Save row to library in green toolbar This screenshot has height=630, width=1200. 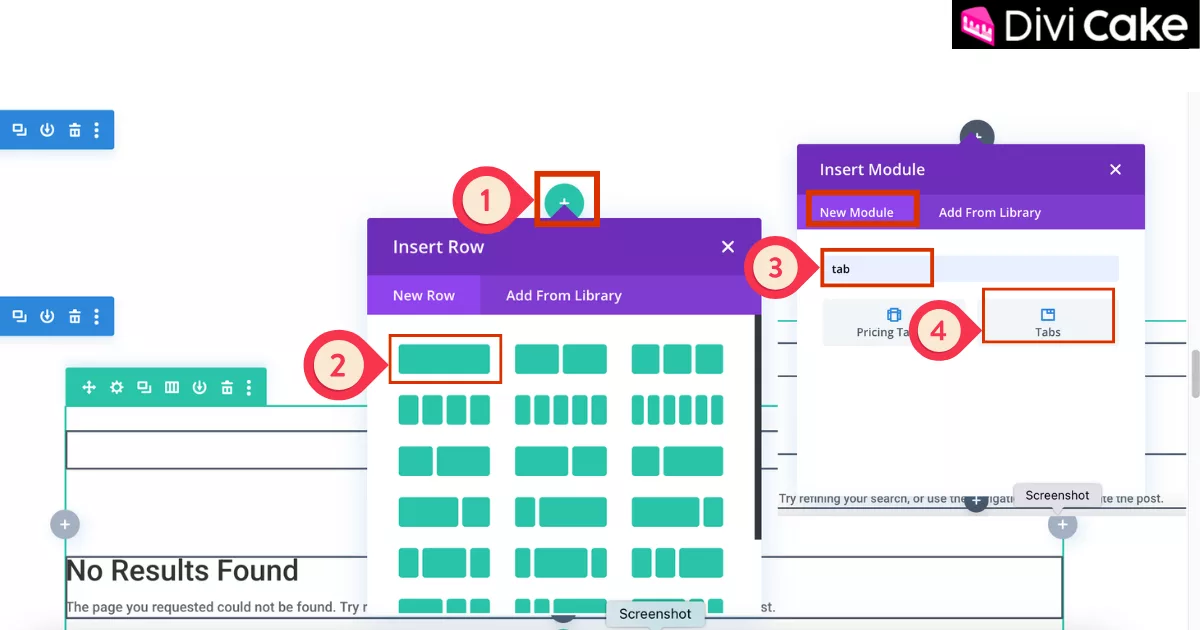click(x=200, y=387)
